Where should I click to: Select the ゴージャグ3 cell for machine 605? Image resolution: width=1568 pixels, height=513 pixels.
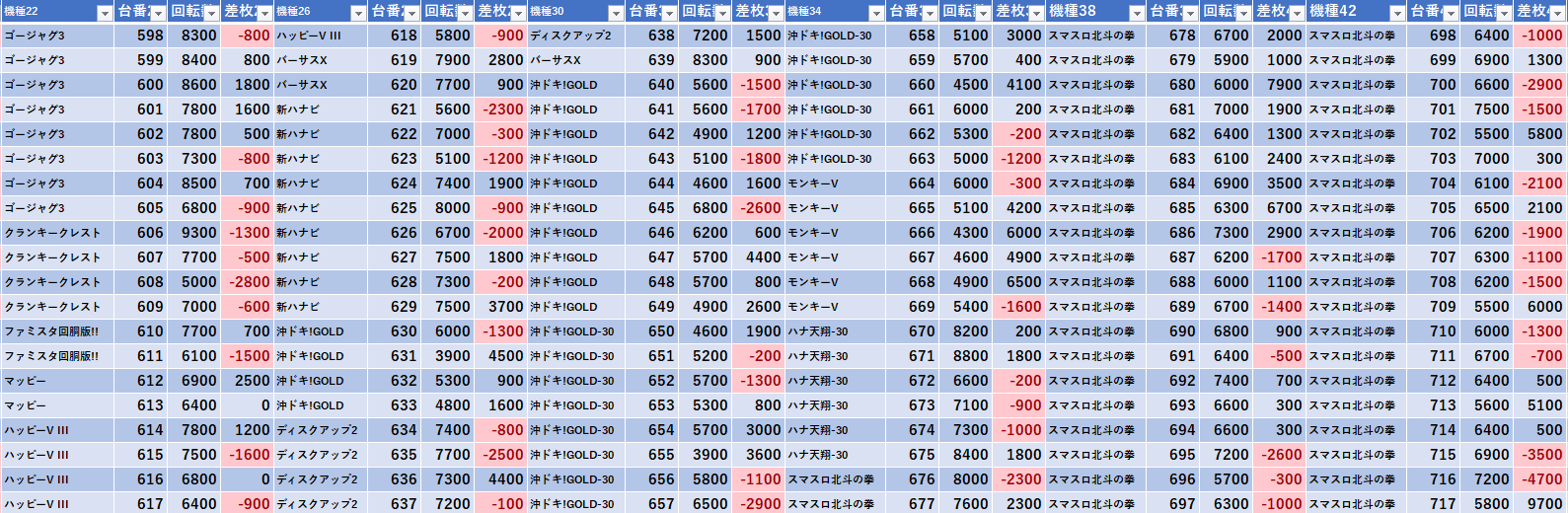click(x=57, y=208)
